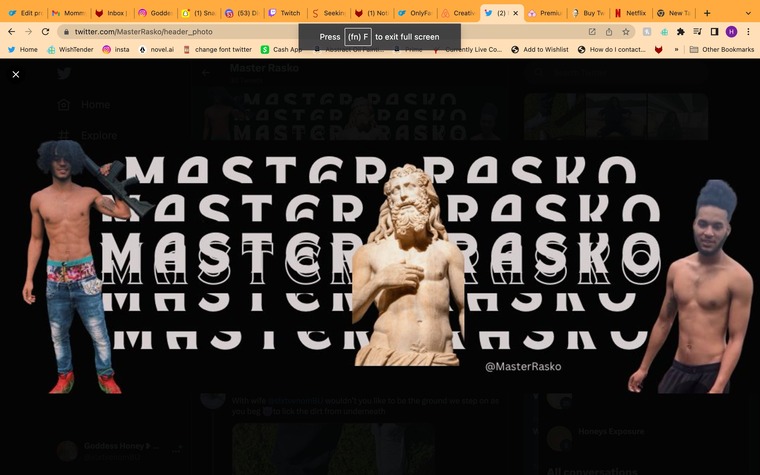
Task: Go back with the browser back arrow
Action: (x=12, y=32)
